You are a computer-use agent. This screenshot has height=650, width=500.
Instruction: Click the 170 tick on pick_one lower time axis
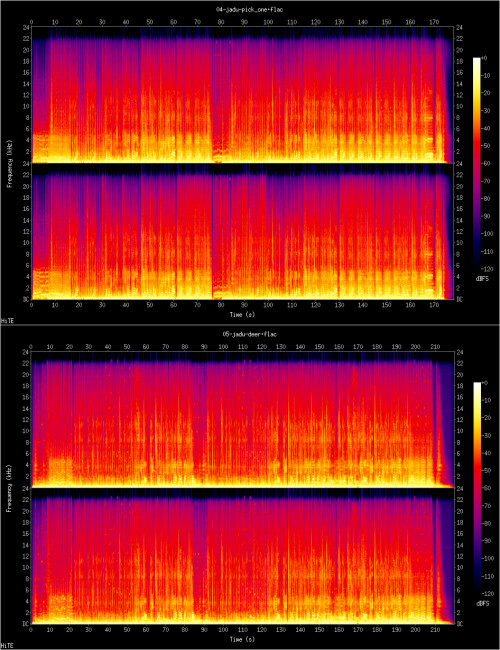point(434,305)
